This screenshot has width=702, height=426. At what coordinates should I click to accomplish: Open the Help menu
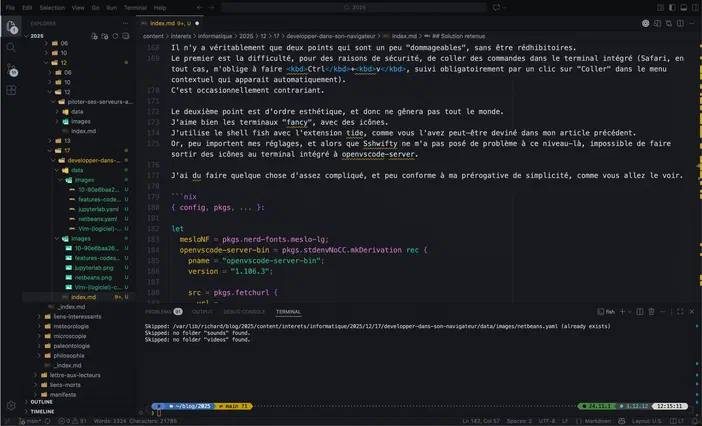tap(160, 8)
